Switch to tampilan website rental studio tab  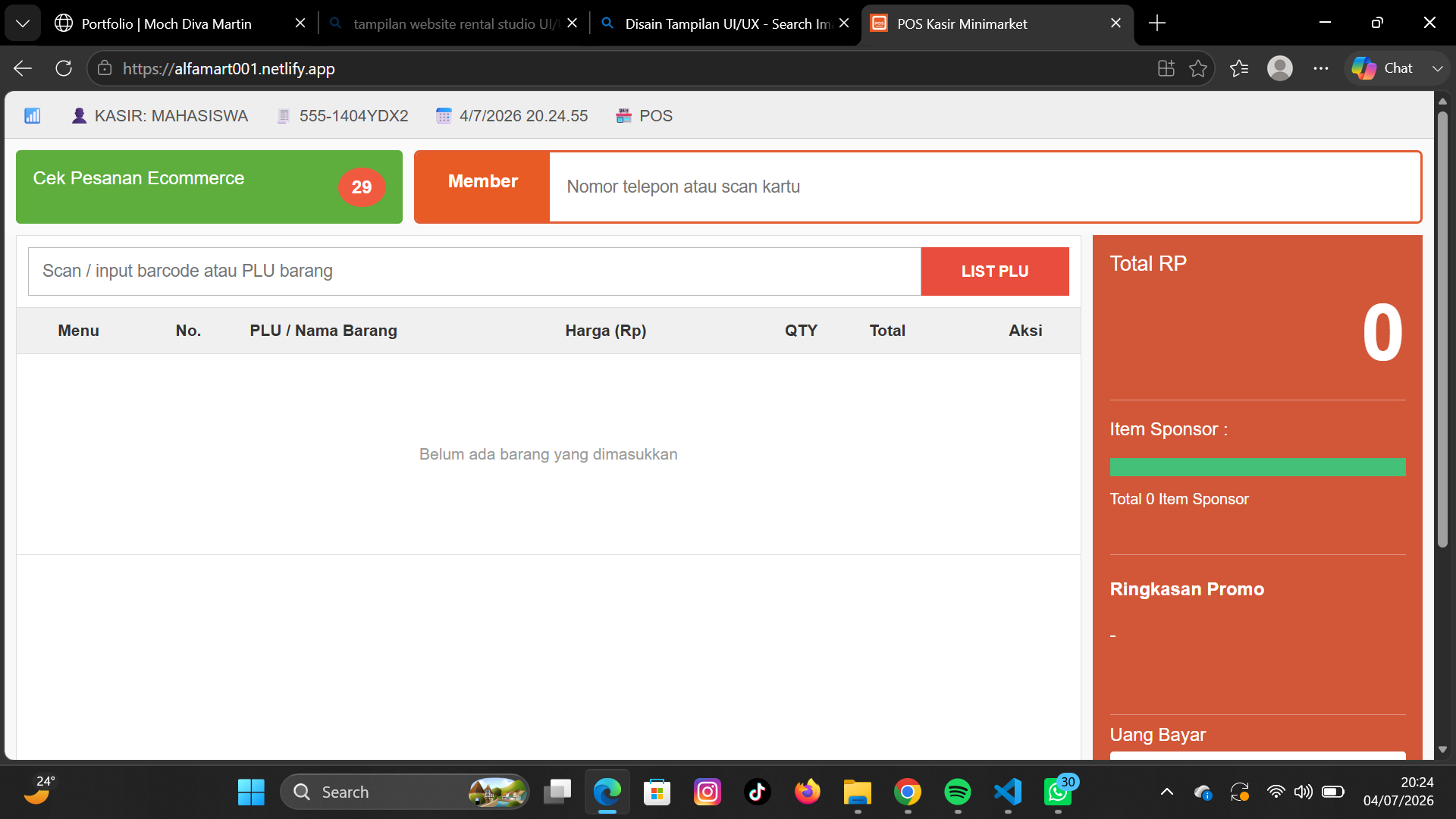[455, 24]
